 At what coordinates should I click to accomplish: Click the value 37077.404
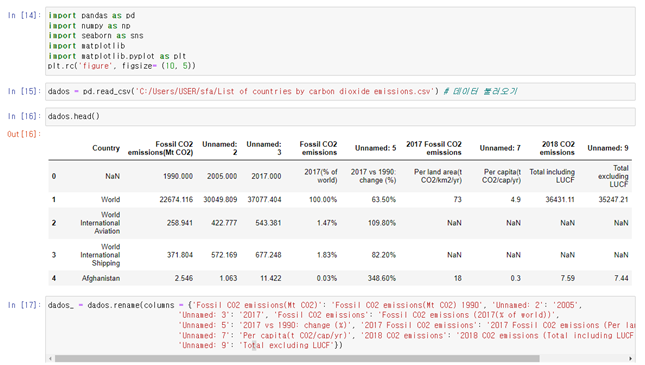coord(264,200)
